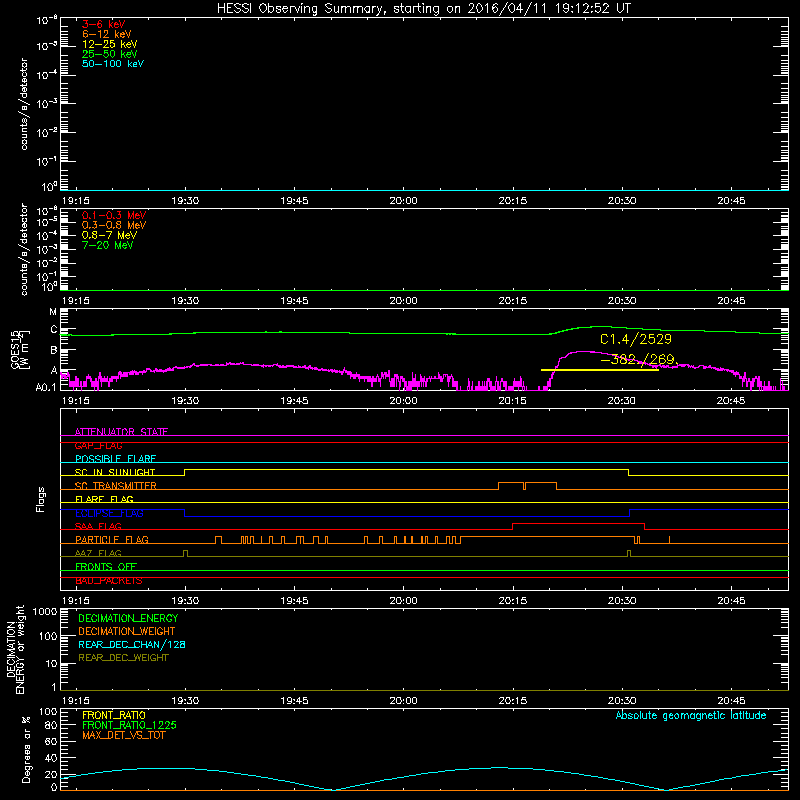Click the 0.3-0.8 MeV legend entry
The height and width of the screenshot is (800, 800).
pyautogui.click(x=114, y=225)
